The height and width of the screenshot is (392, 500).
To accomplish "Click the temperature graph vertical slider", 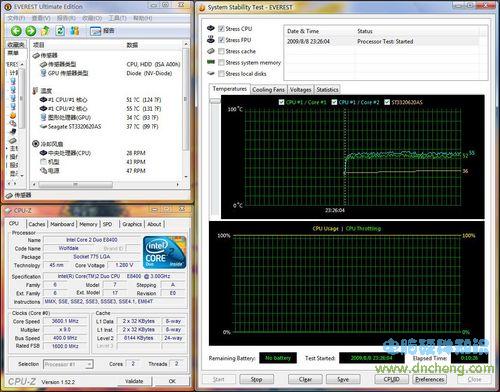I will pyautogui.click(x=215, y=101).
